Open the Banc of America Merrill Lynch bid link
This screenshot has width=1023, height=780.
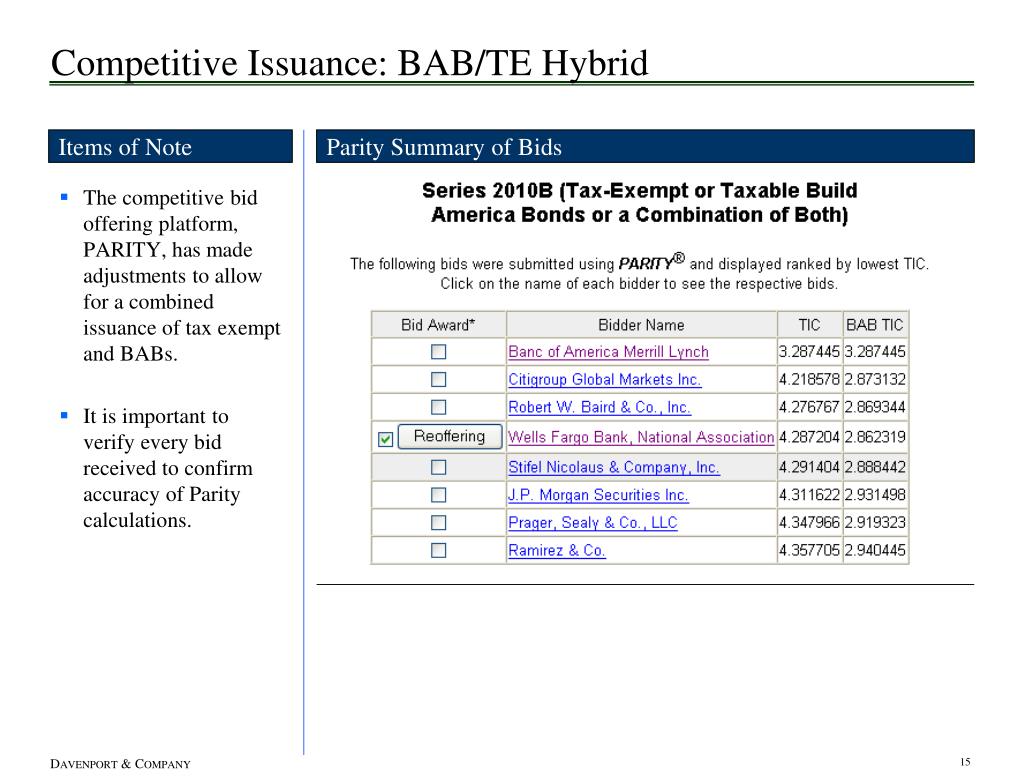pos(608,352)
